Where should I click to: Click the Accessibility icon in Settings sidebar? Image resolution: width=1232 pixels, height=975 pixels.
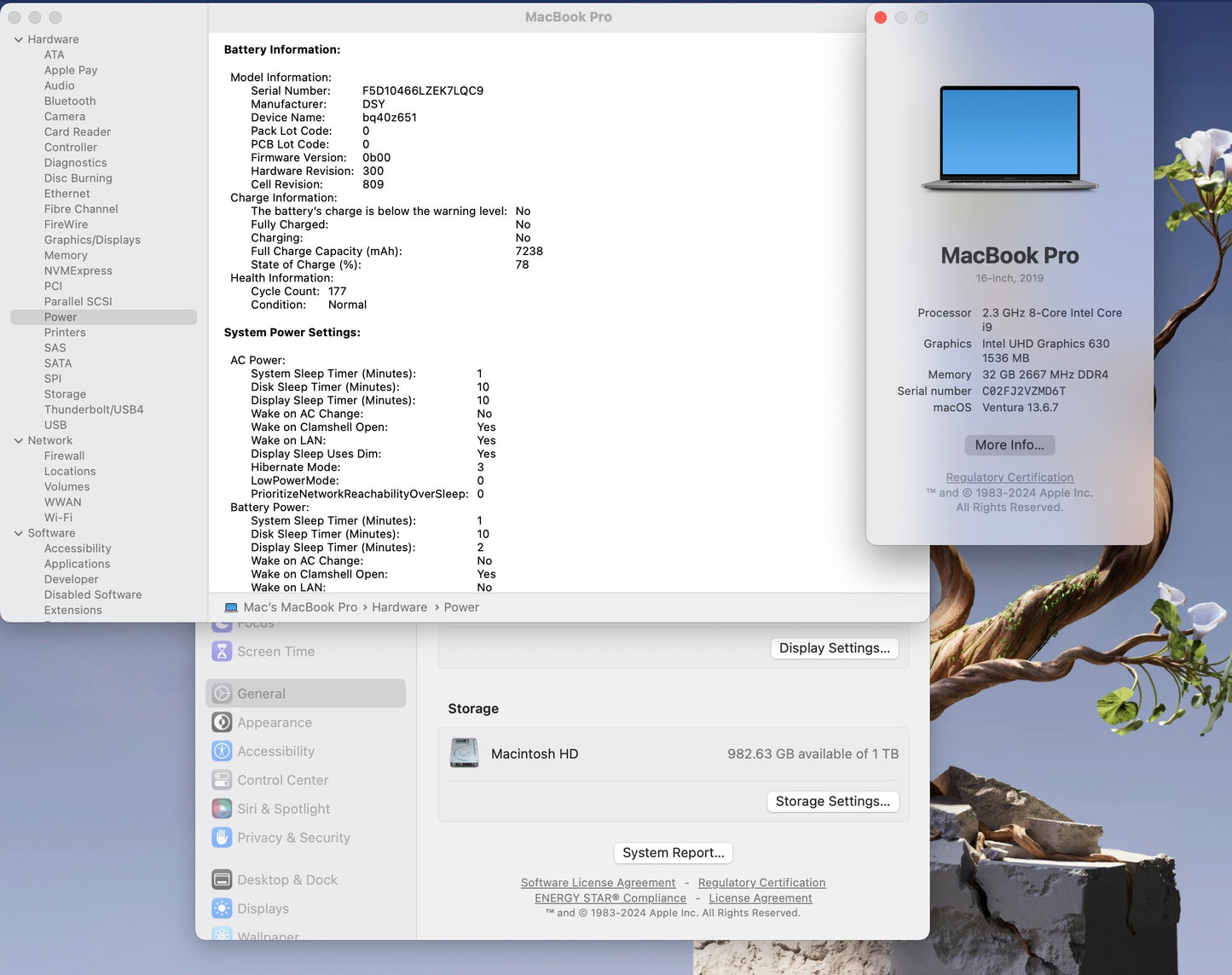point(222,752)
